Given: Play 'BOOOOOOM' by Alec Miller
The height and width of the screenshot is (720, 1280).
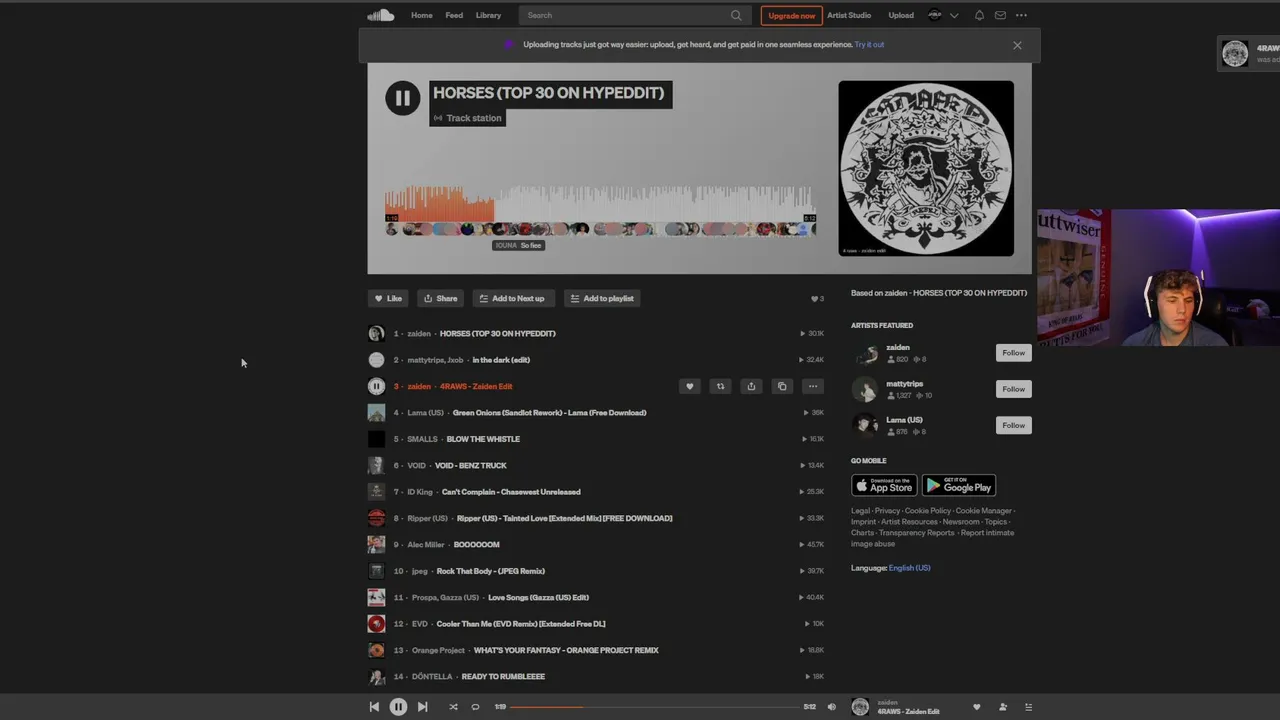Looking at the screenshot, I should click(x=598, y=545).
